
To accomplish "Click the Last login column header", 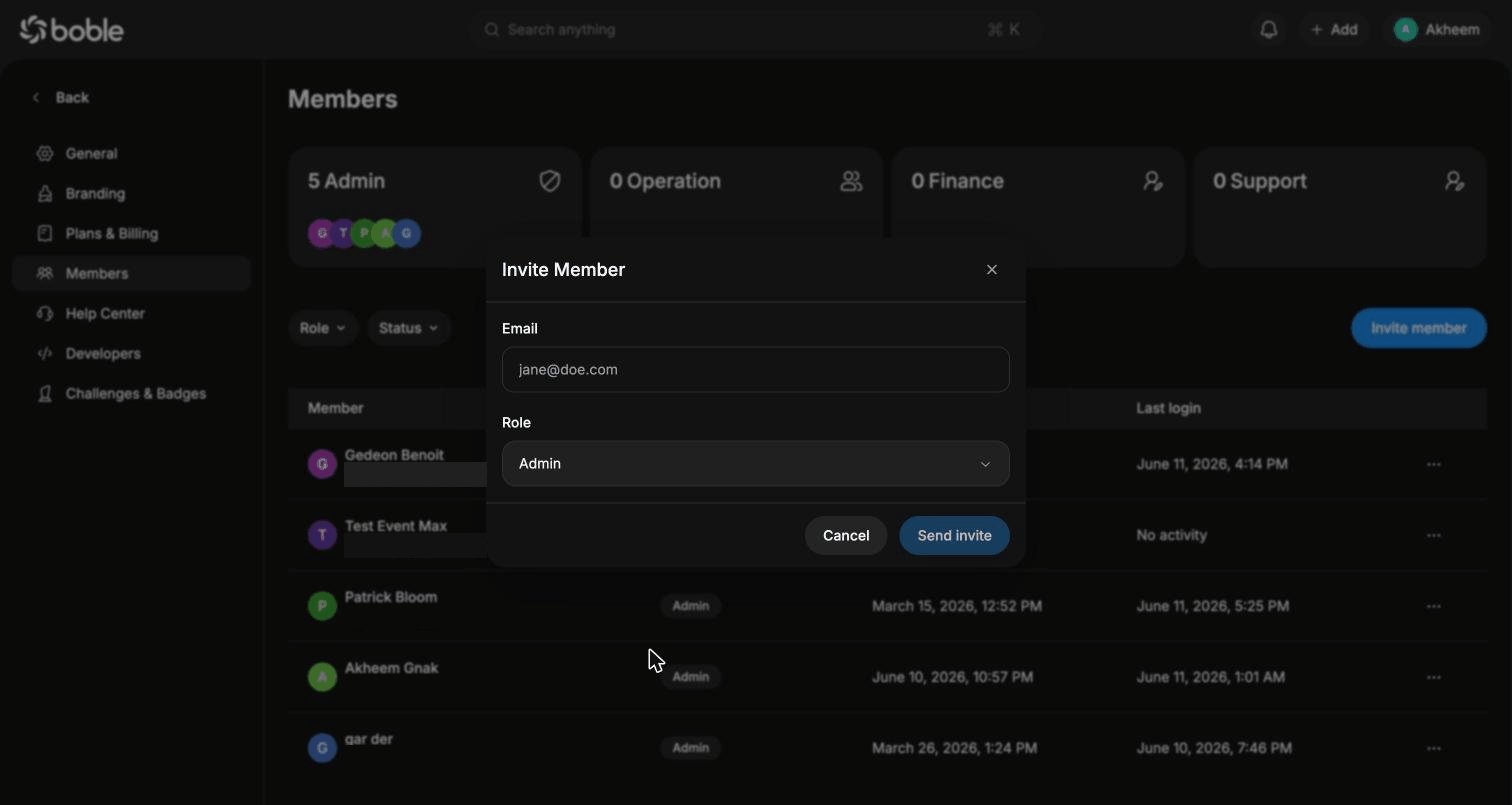I will (1168, 408).
